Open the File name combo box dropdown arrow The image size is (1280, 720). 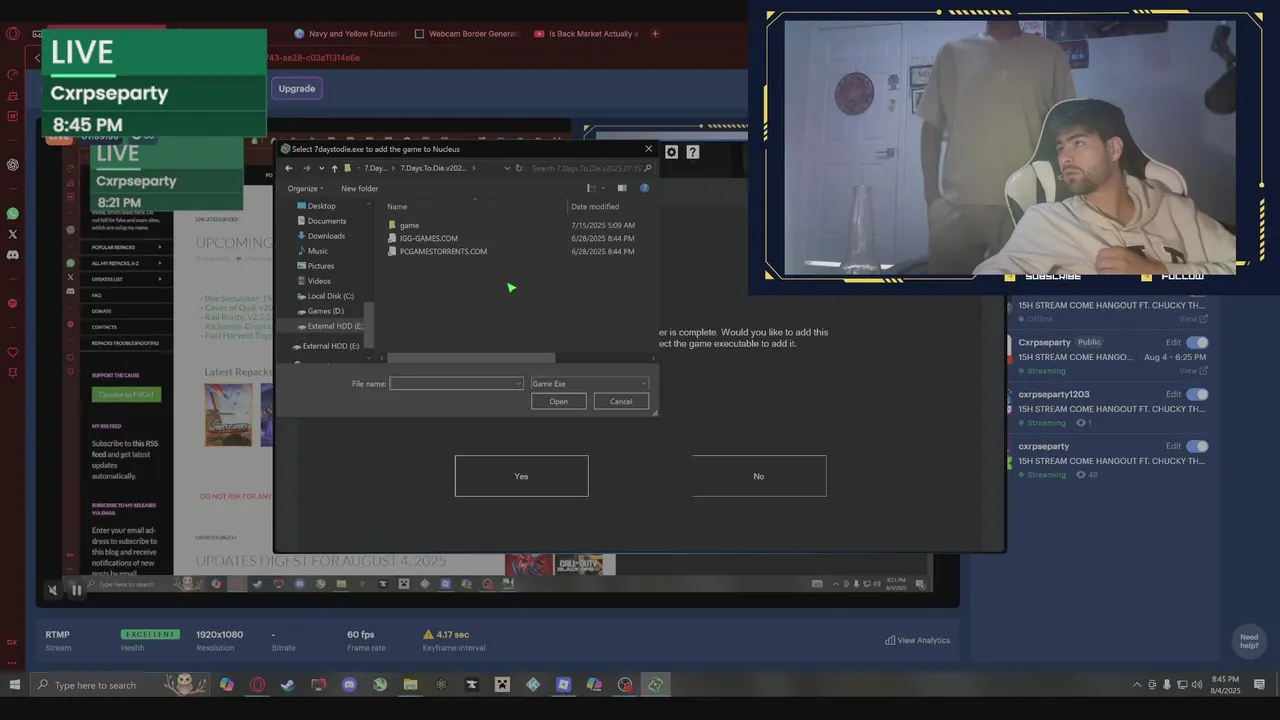tap(518, 383)
